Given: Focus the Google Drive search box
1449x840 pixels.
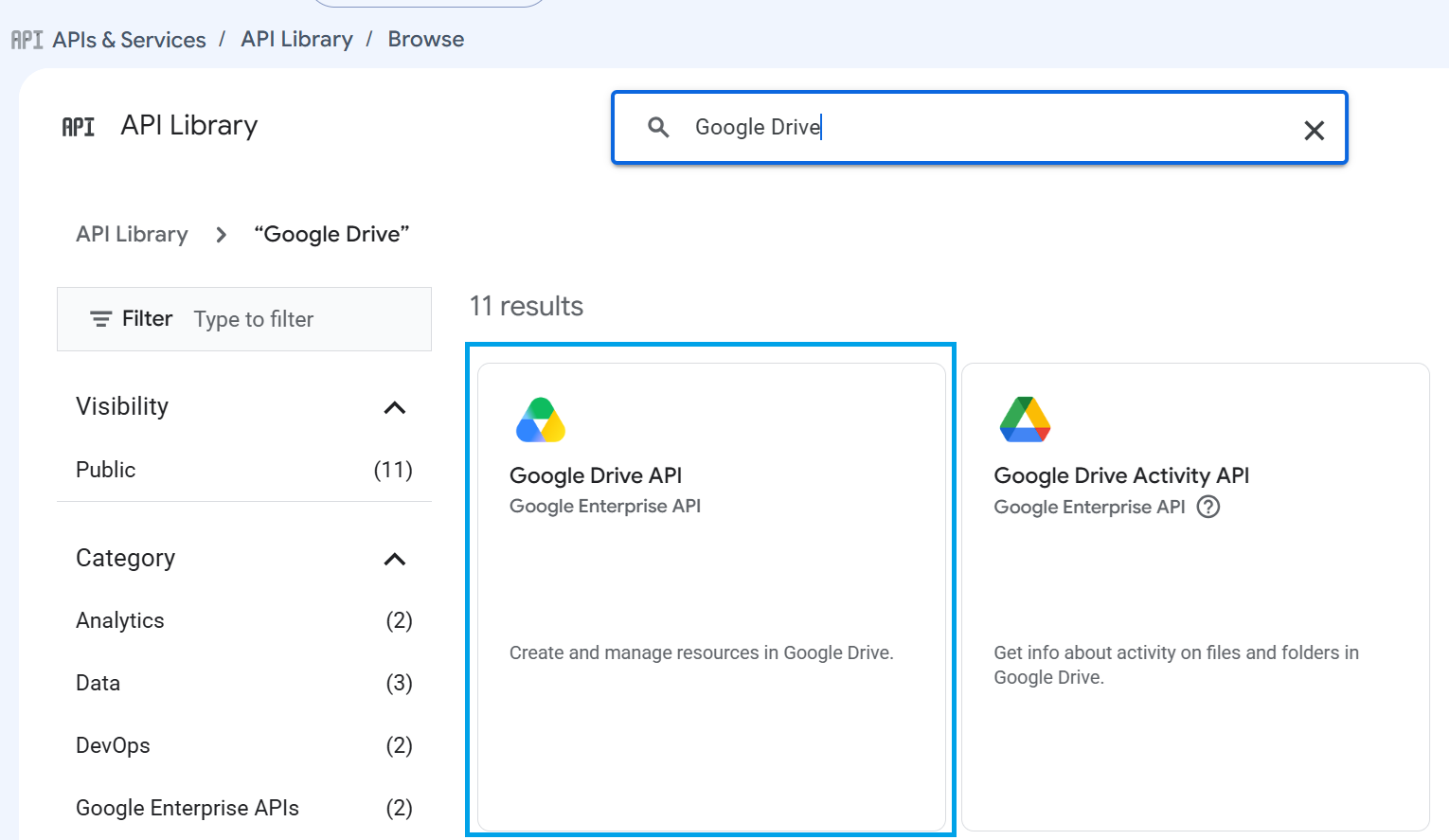Looking at the screenshot, I should coord(980,128).
